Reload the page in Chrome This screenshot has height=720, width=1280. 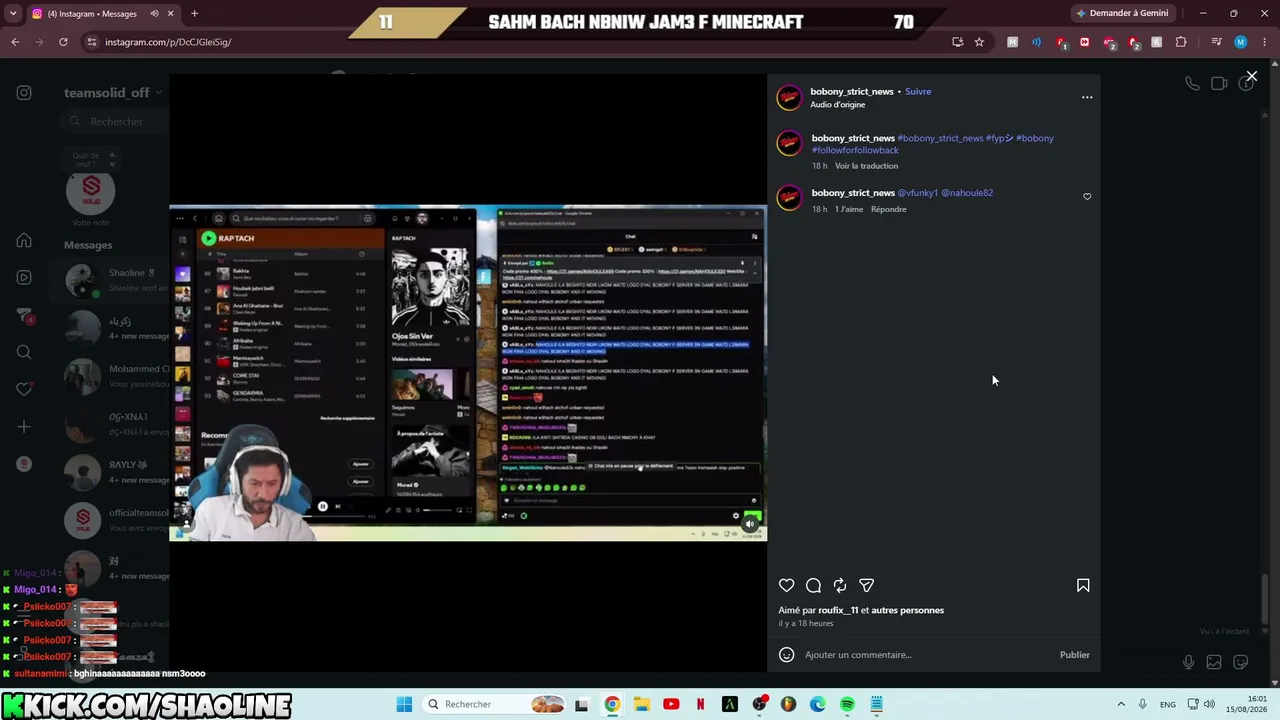(63, 42)
